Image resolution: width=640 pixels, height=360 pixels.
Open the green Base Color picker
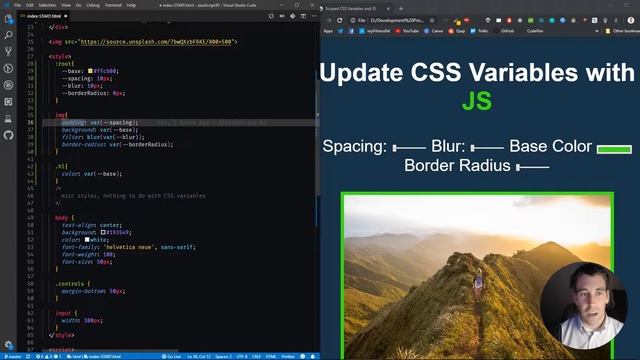[x=614, y=149]
